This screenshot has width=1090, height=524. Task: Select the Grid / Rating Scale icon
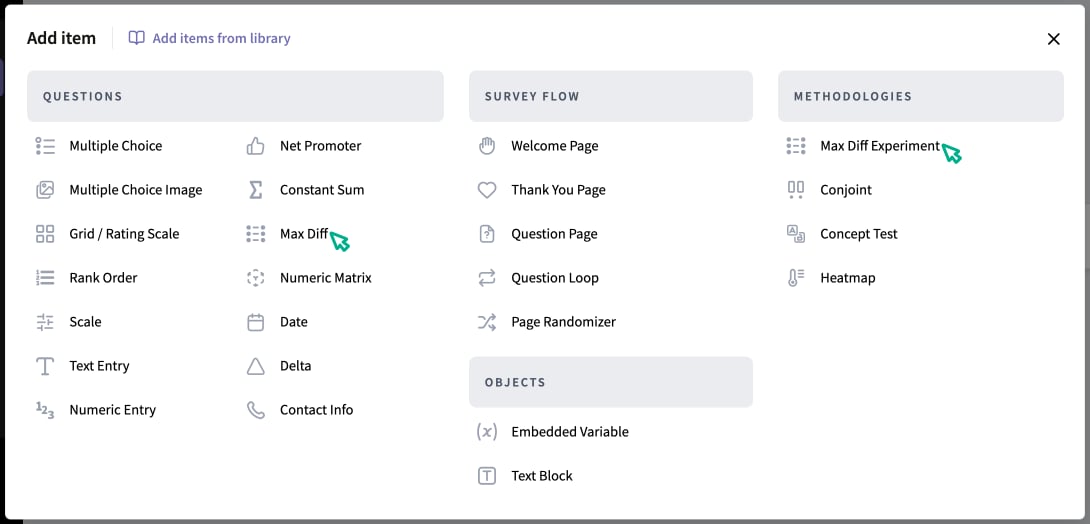coord(45,234)
